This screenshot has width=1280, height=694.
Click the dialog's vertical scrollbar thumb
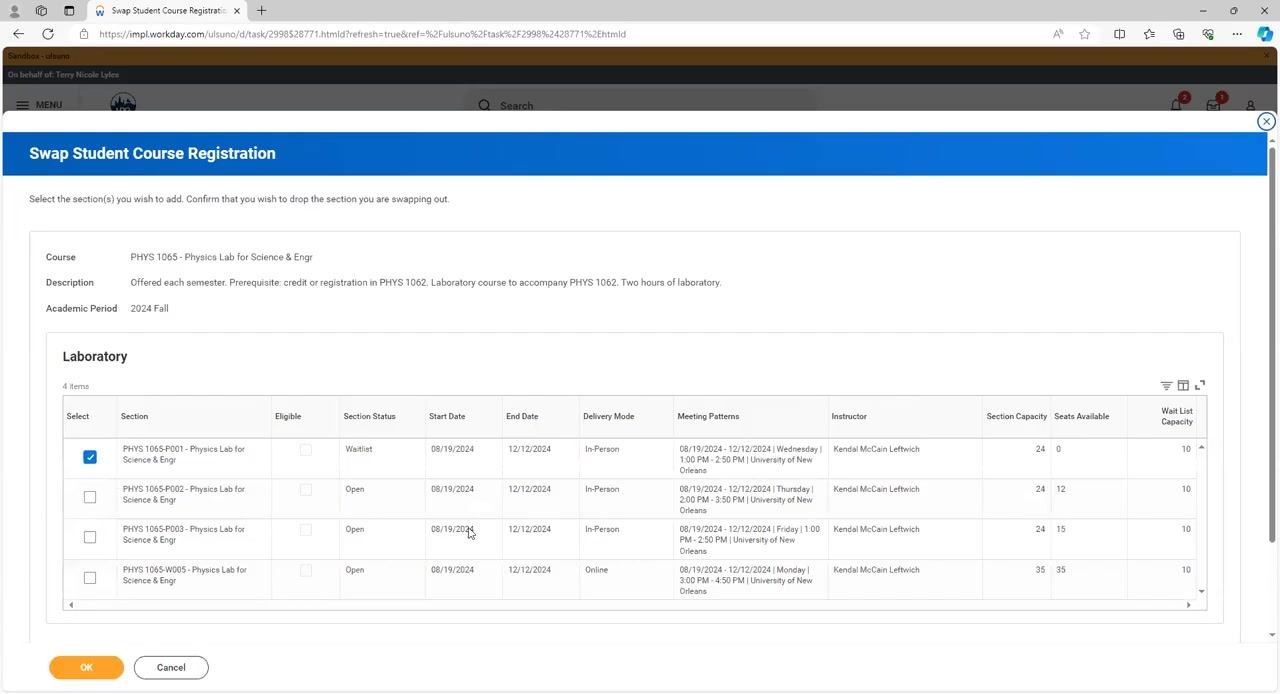coord(1272,345)
